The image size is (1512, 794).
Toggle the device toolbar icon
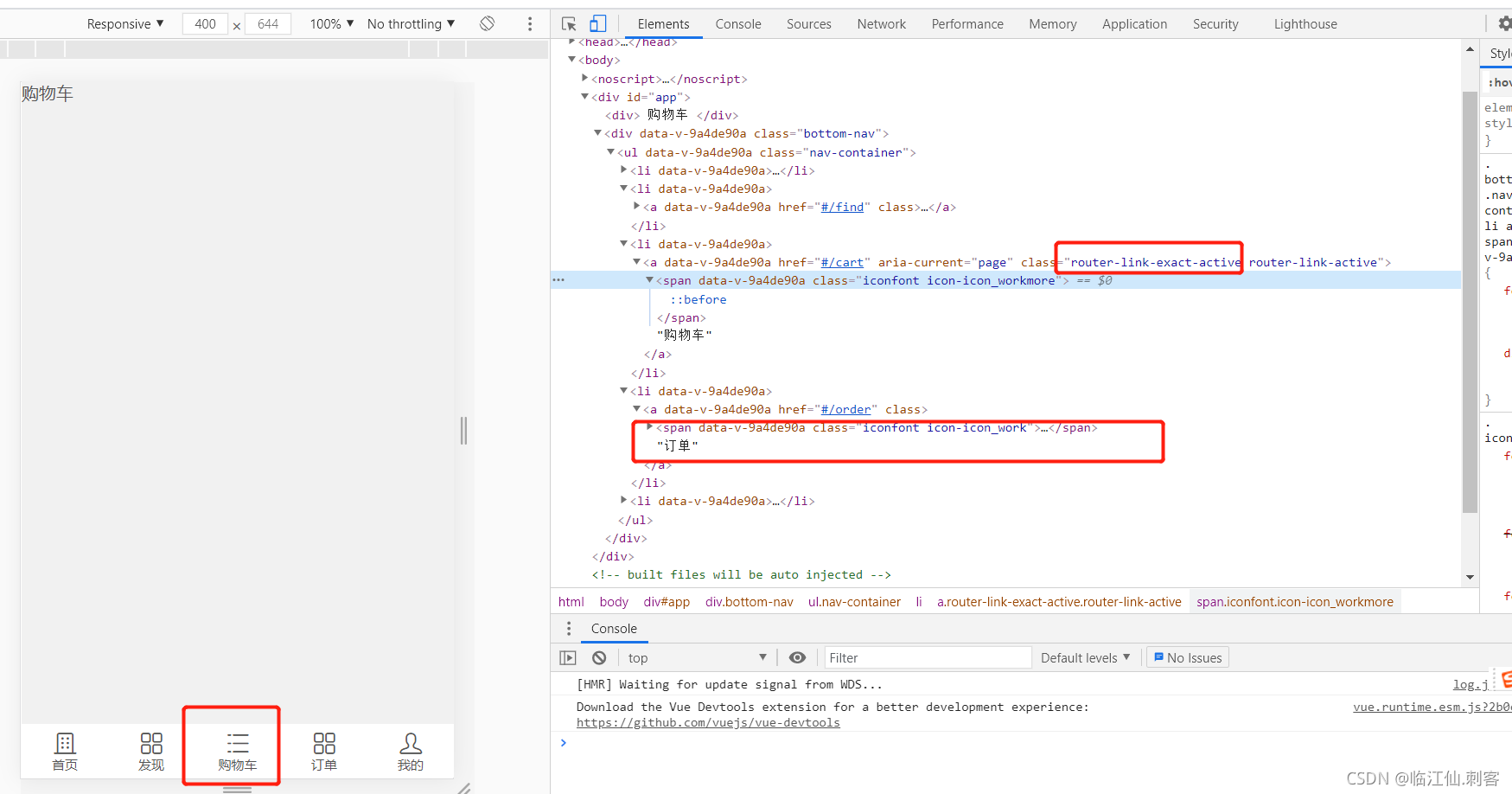click(597, 24)
